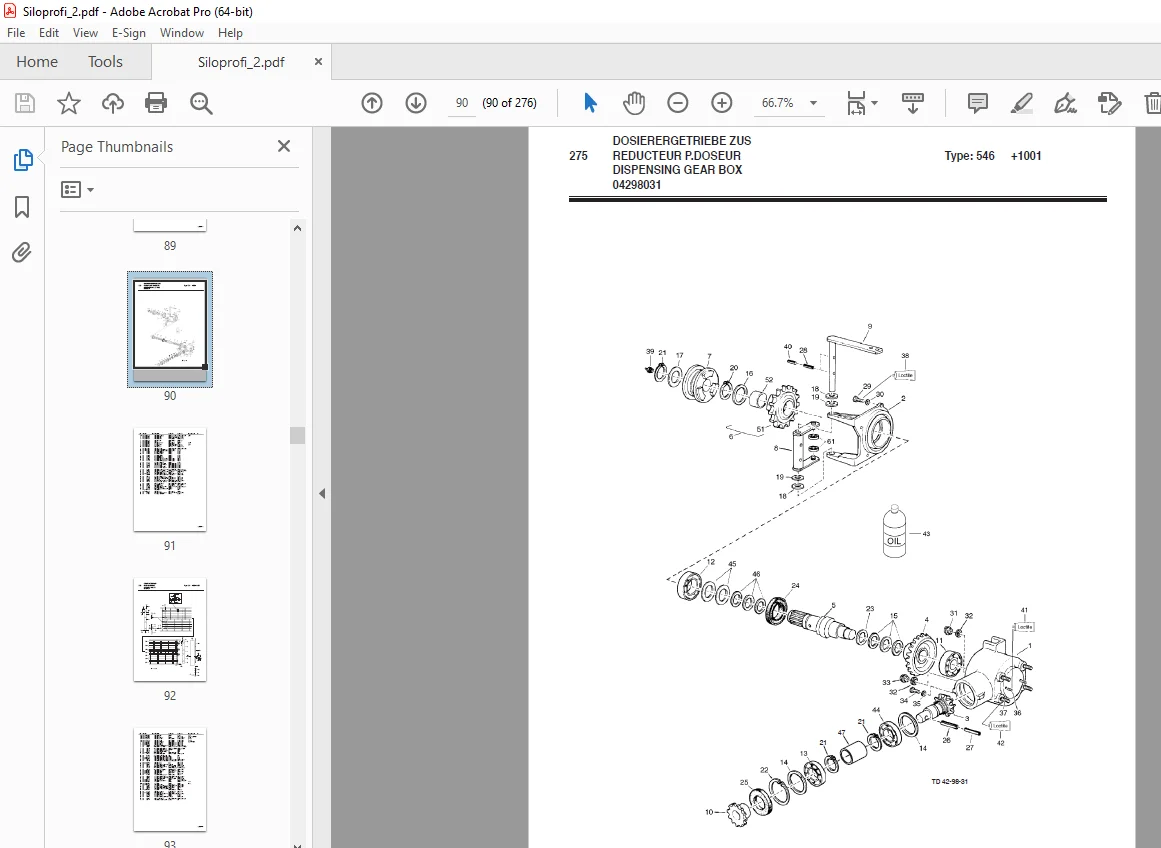1161x848 pixels.
Task: Select the arrow Selection tool
Action: [590, 103]
